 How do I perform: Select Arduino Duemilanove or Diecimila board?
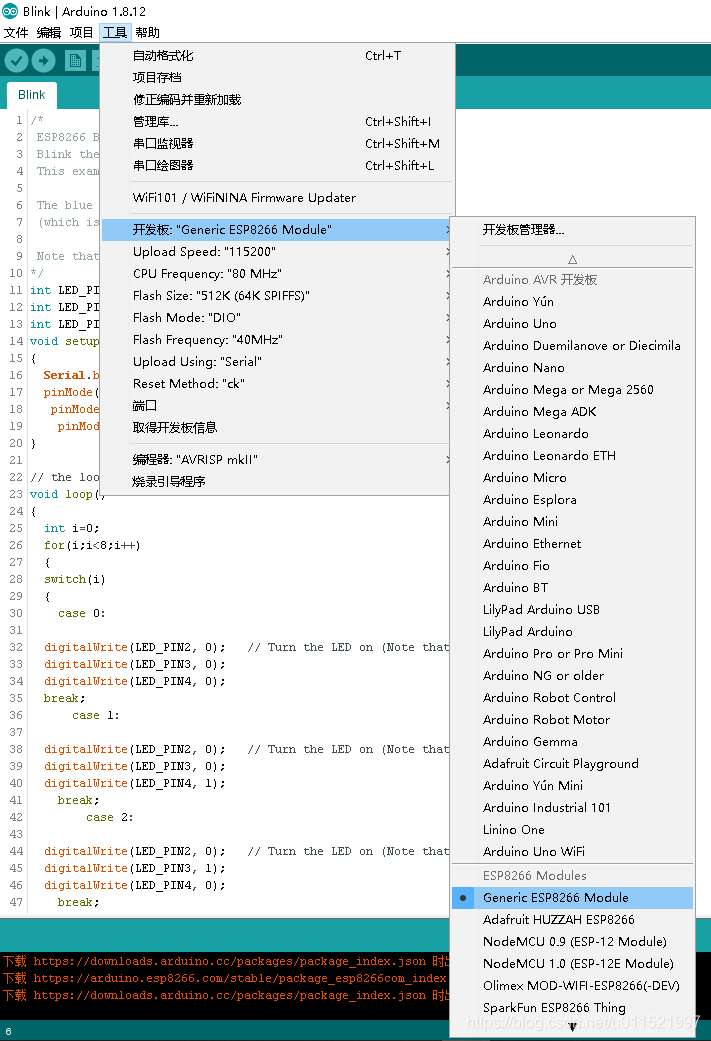pyautogui.click(x=572, y=345)
